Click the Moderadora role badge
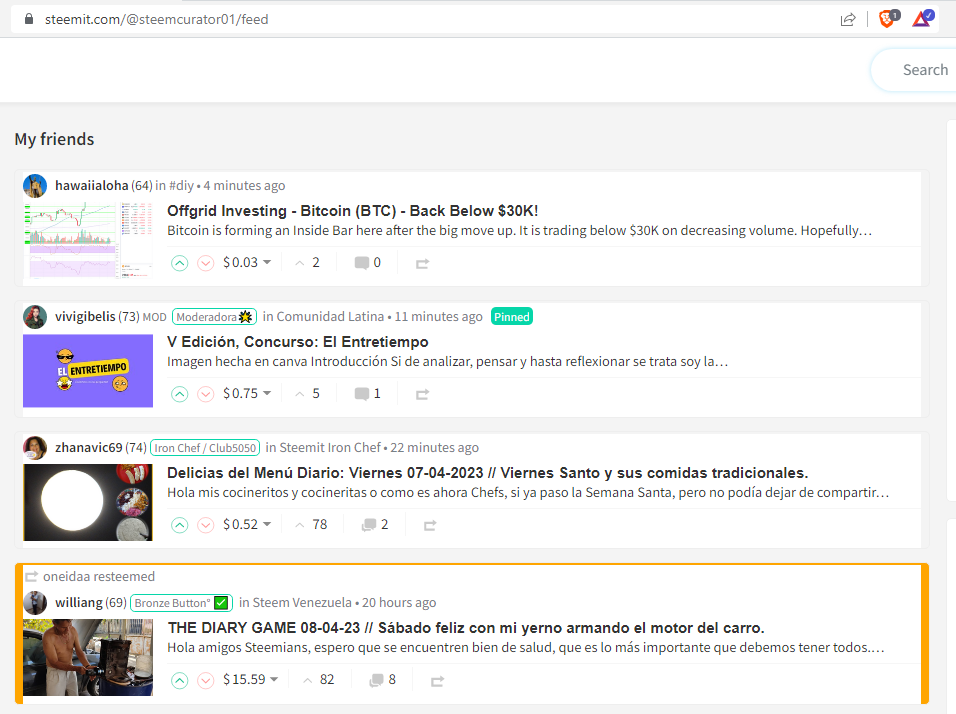This screenshot has width=956, height=714. (214, 316)
